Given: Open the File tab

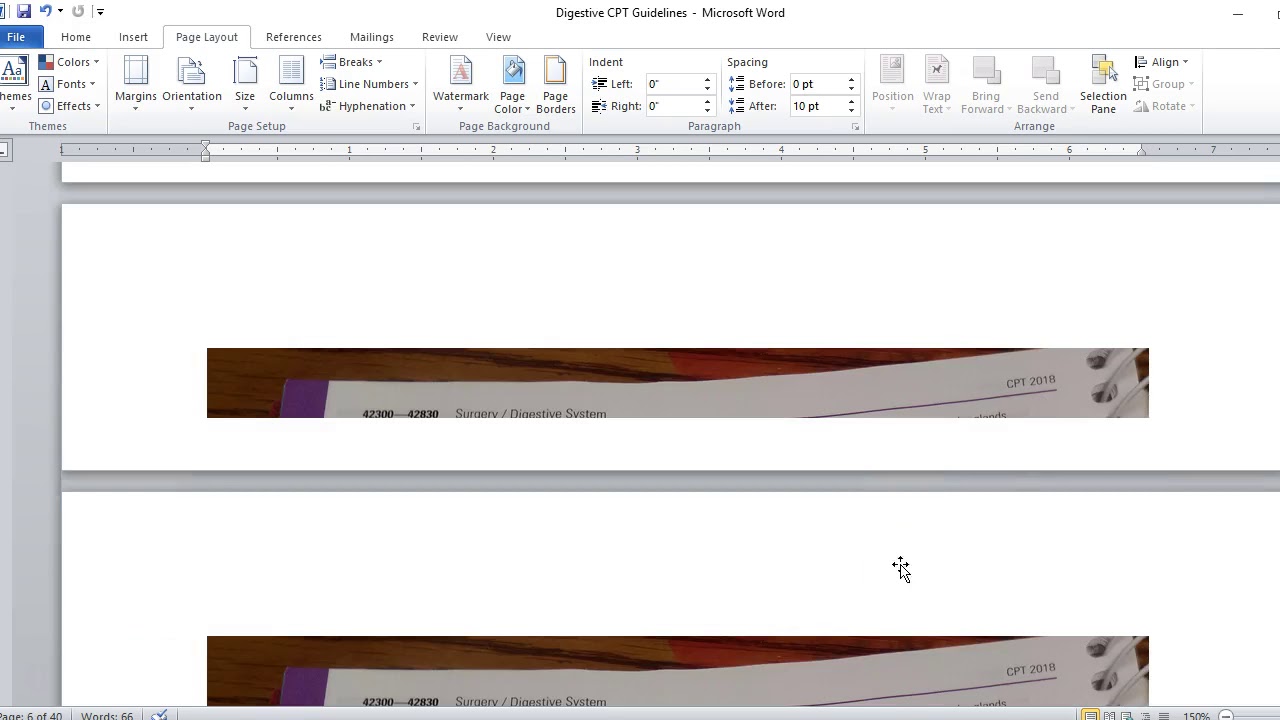Looking at the screenshot, I should [x=16, y=37].
